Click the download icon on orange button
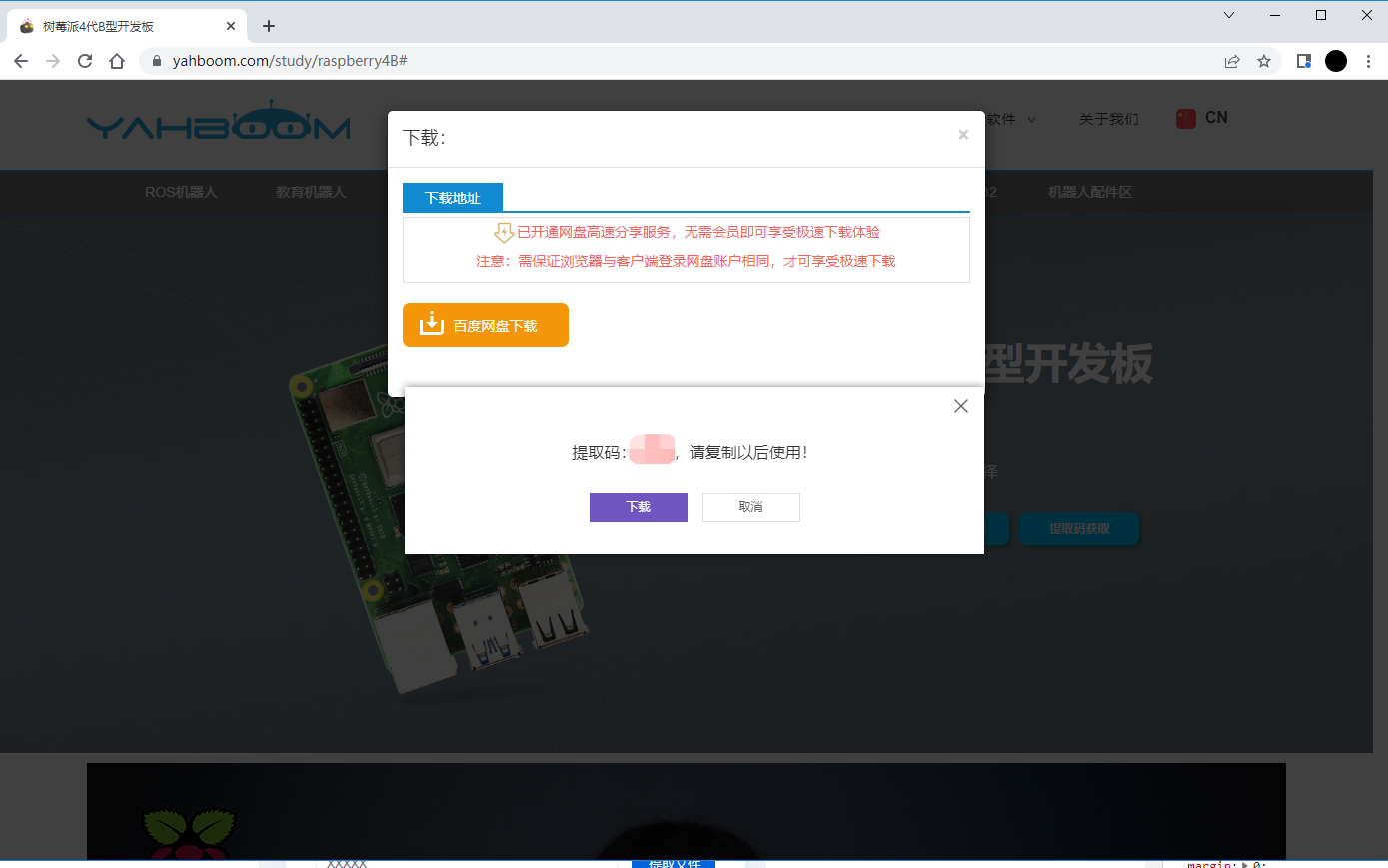 [431, 324]
